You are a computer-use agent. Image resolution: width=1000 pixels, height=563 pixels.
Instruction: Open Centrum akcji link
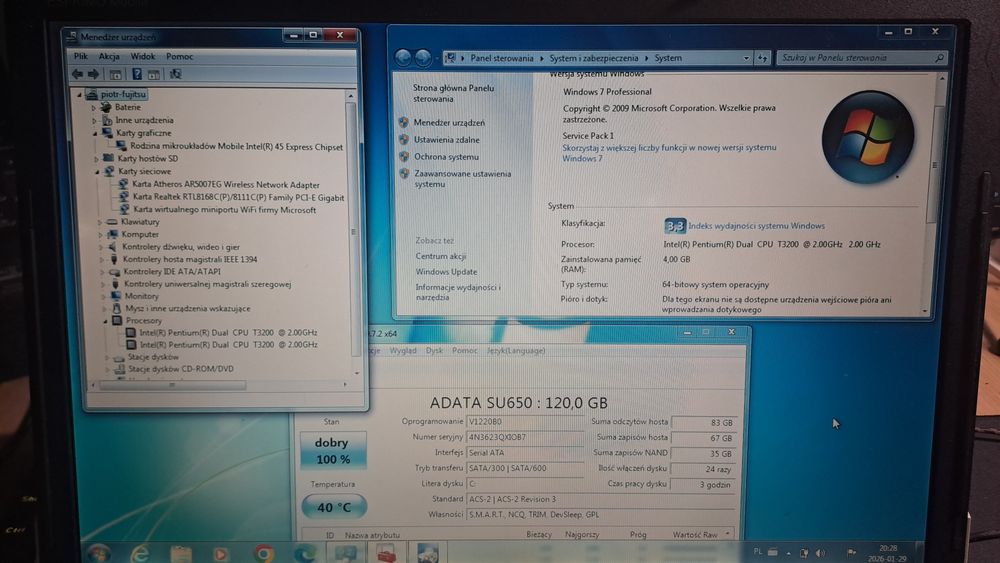pos(441,256)
